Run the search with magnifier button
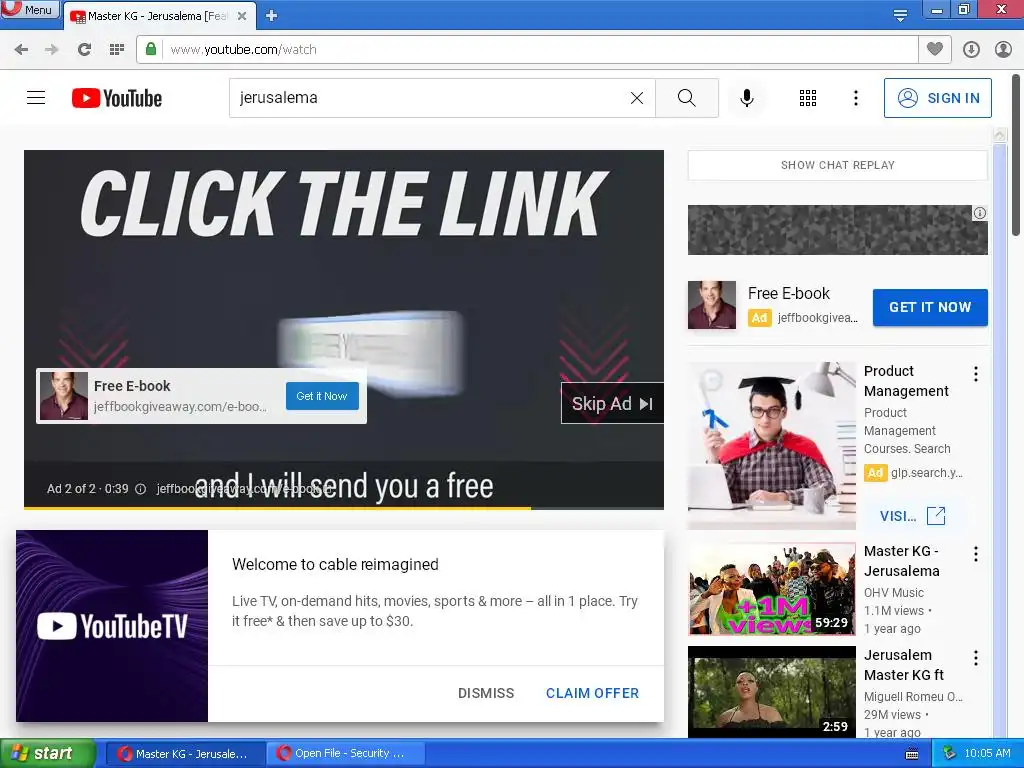Screen dimensions: 1024x768 point(686,98)
